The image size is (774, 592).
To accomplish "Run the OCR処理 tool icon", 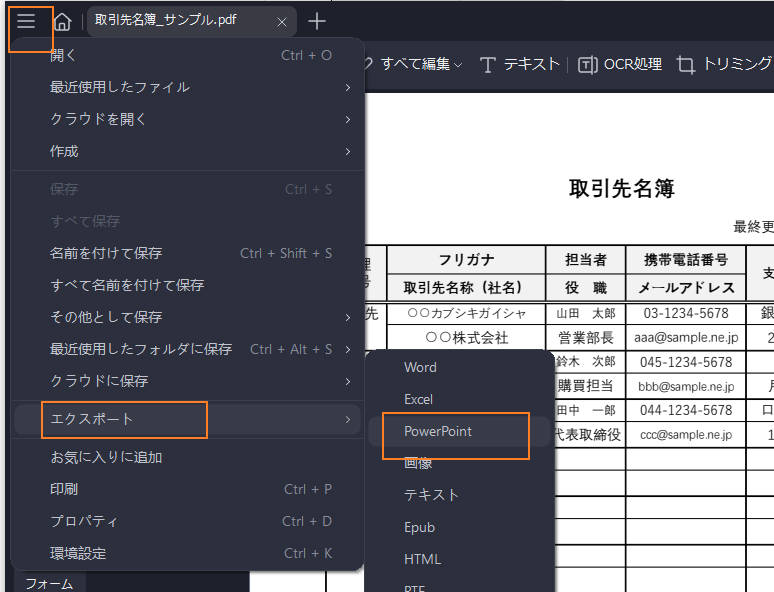I will 587,65.
